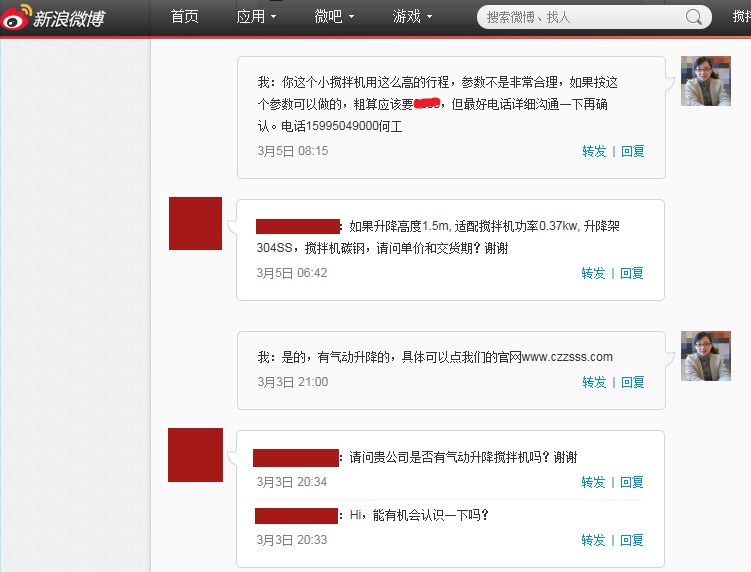Click the profile photo beside the 08:15 message
Viewport: 751px width, 572px height.
click(706, 81)
